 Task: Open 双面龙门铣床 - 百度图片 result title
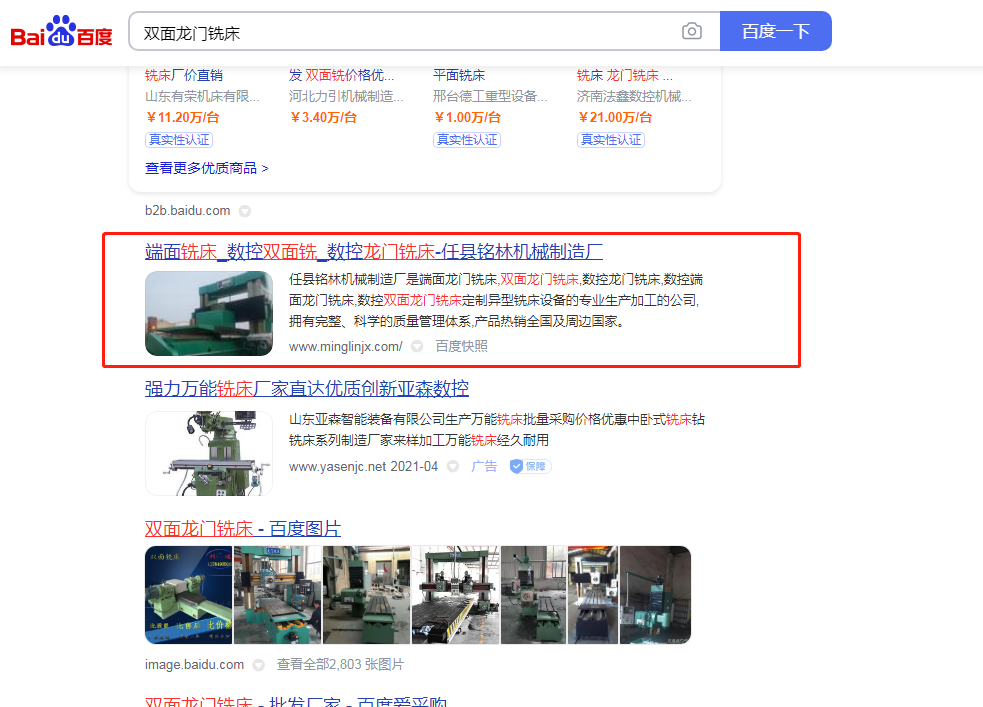coord(243,529)
